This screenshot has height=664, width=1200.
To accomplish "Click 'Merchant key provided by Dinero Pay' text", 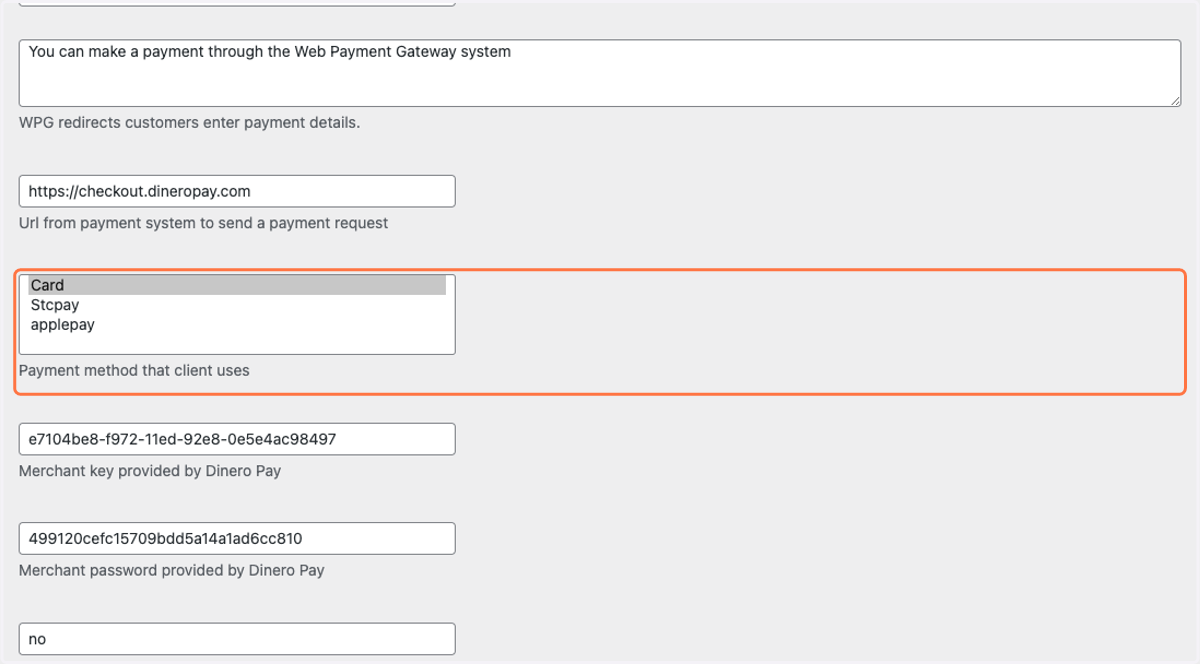I will coord(150,470).
